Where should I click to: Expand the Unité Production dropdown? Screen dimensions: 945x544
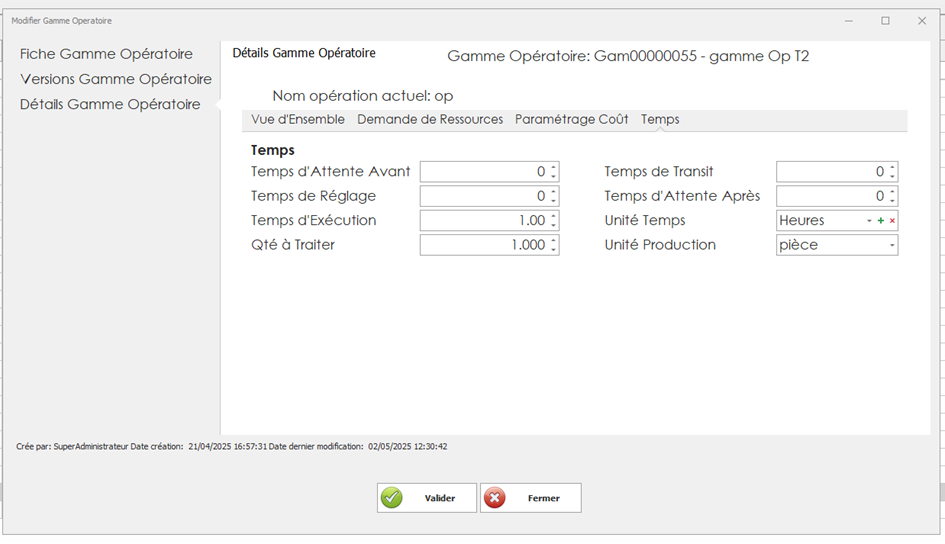click(x=891, y=245)
